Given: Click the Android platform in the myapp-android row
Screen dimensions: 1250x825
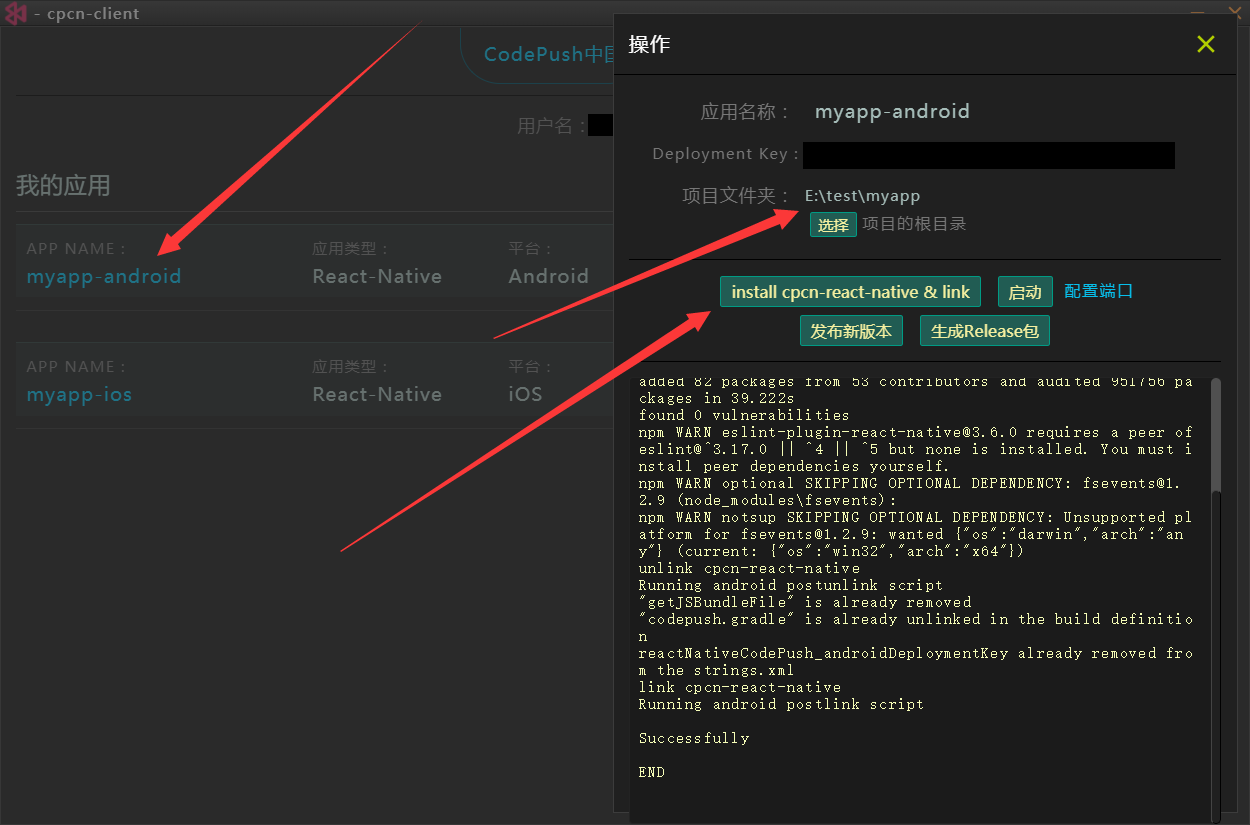Looking at the screenshot, I should click(548, 277).
